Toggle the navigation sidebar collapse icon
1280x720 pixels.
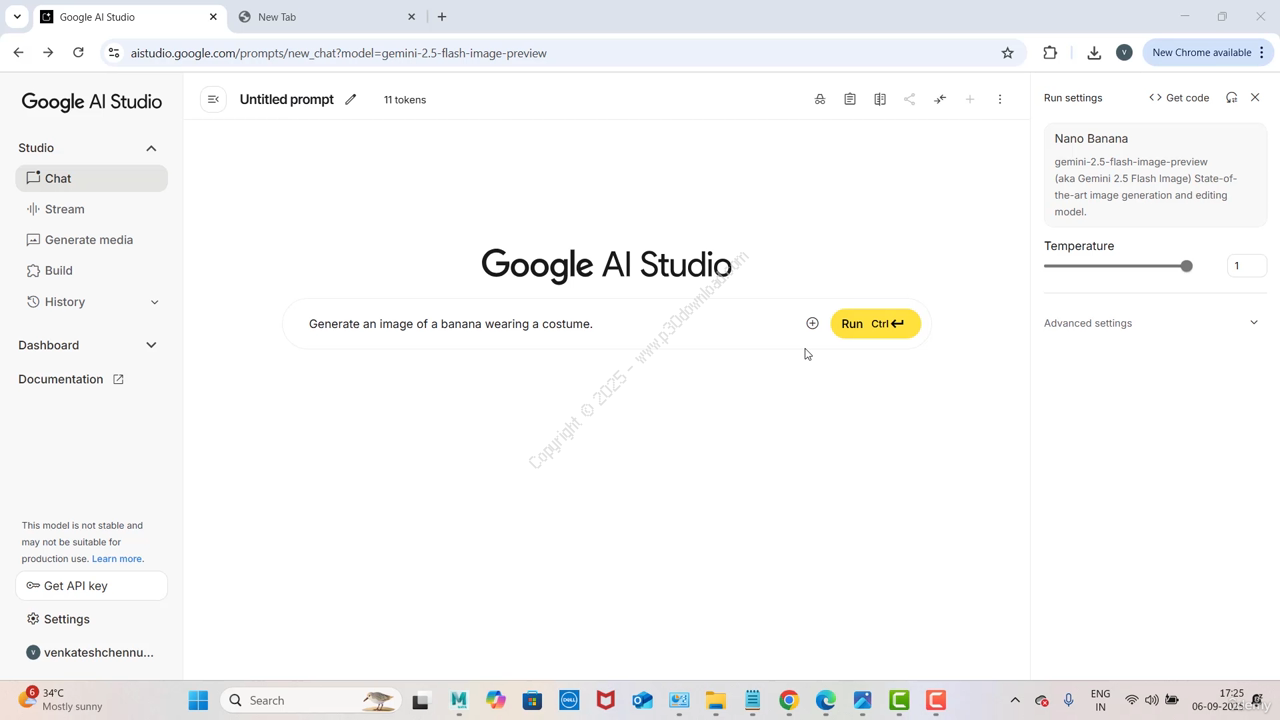click(x=213, y=99)
